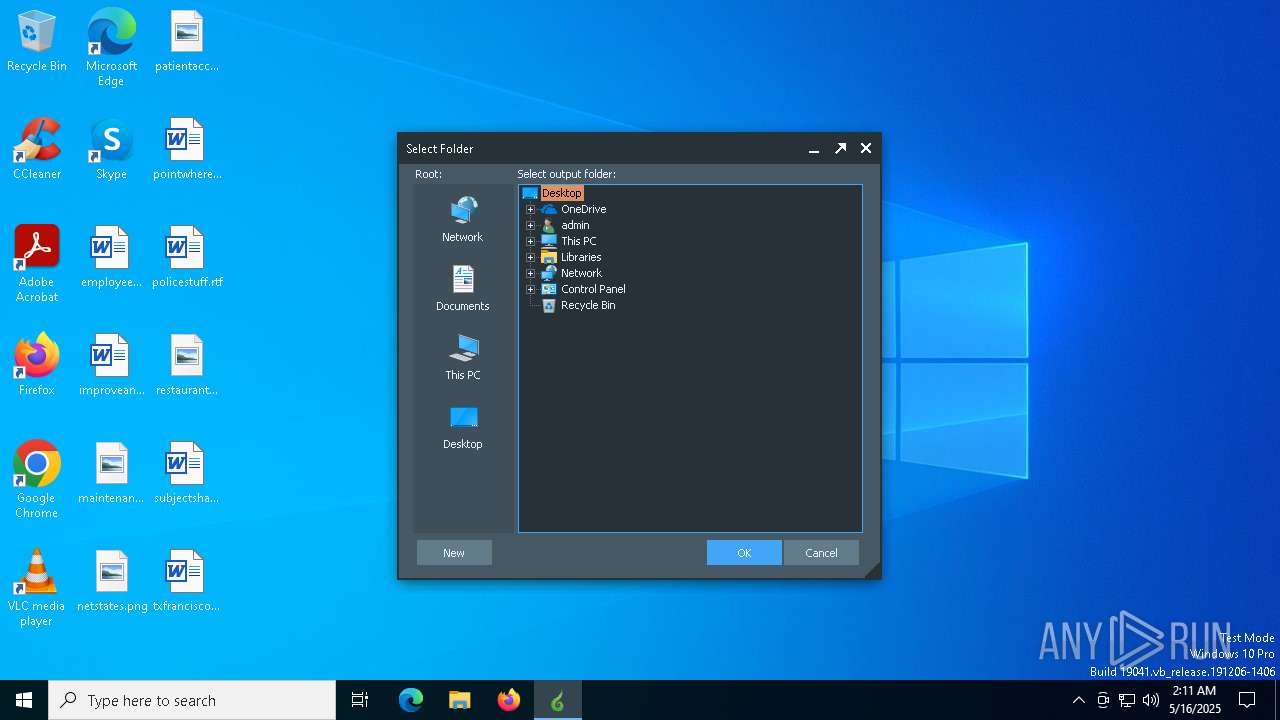Launch Edge from the taskbar
1280x720 pixels.
pos(411,700)
